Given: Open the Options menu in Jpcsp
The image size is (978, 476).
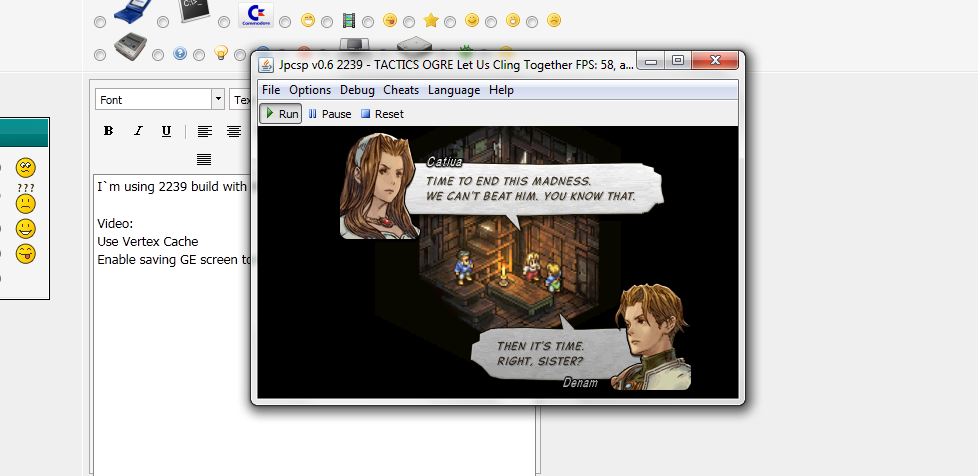Looking at the screenshot, I should [x=310, y=90].
